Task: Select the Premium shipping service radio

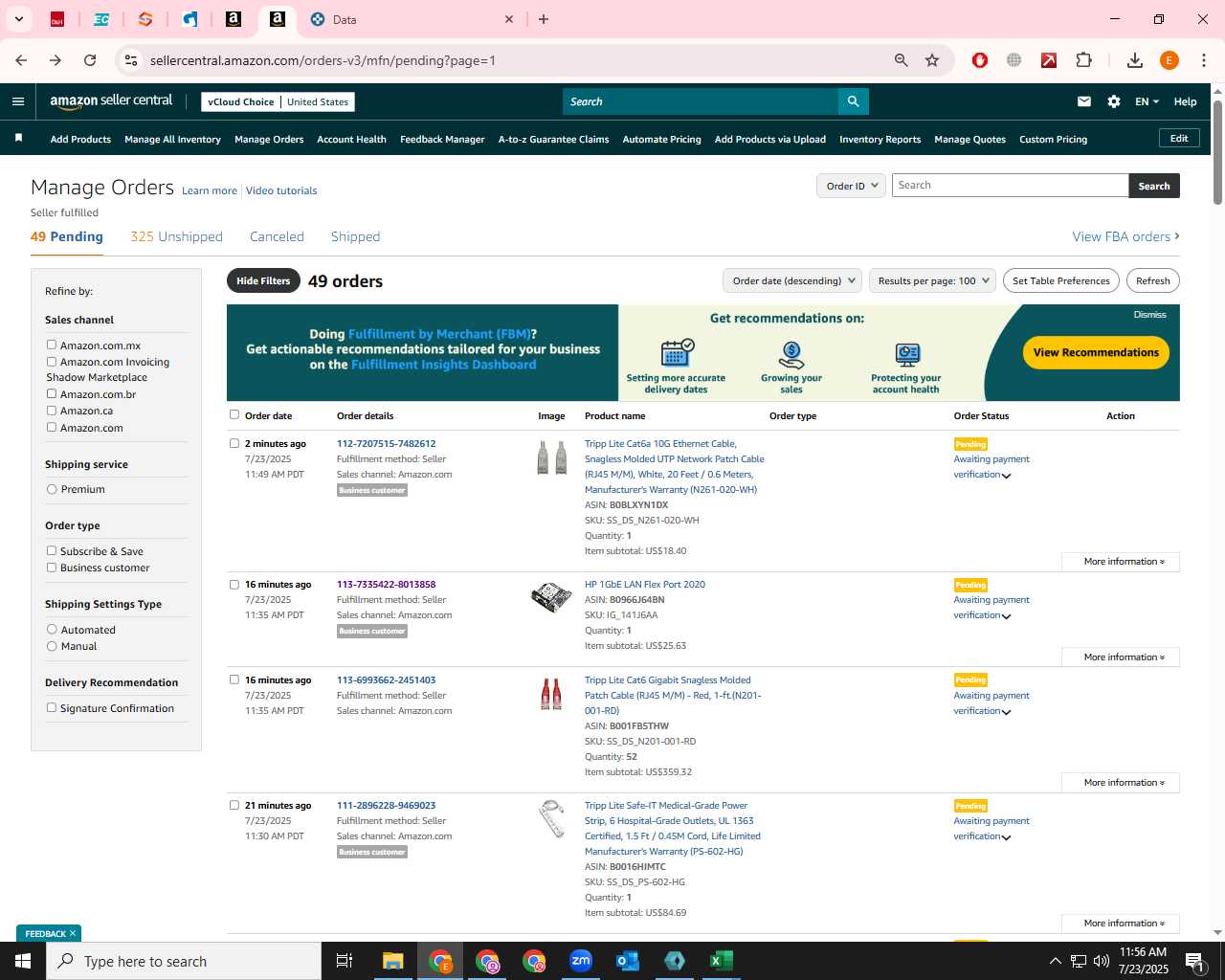Action: click(x=52, y=489)
